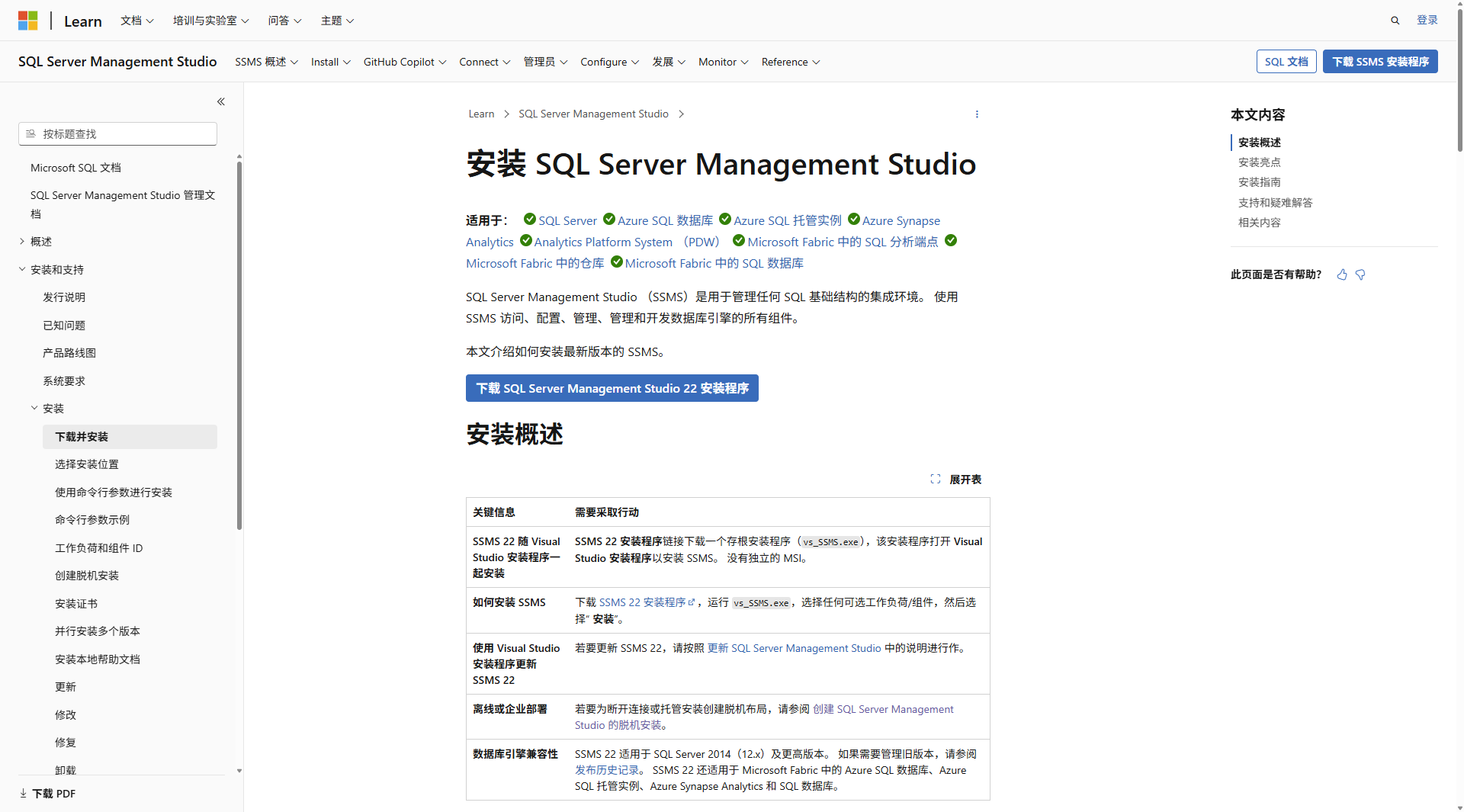Click the expand table icon
This screenshot has height=812, width=1464.
936,479
